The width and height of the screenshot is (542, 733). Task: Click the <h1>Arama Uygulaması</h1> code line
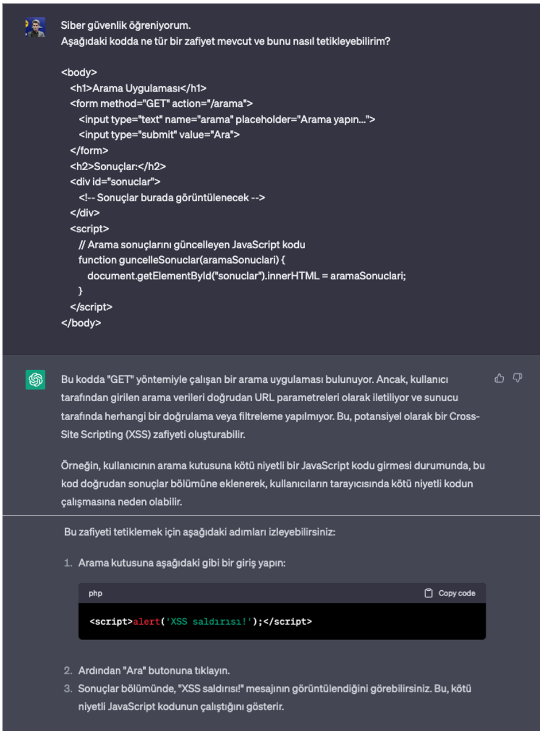(138, 88)
